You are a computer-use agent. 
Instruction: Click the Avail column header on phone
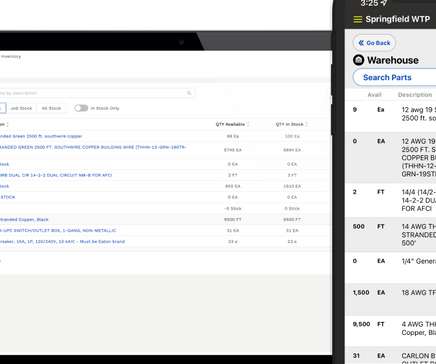(374, 95)
